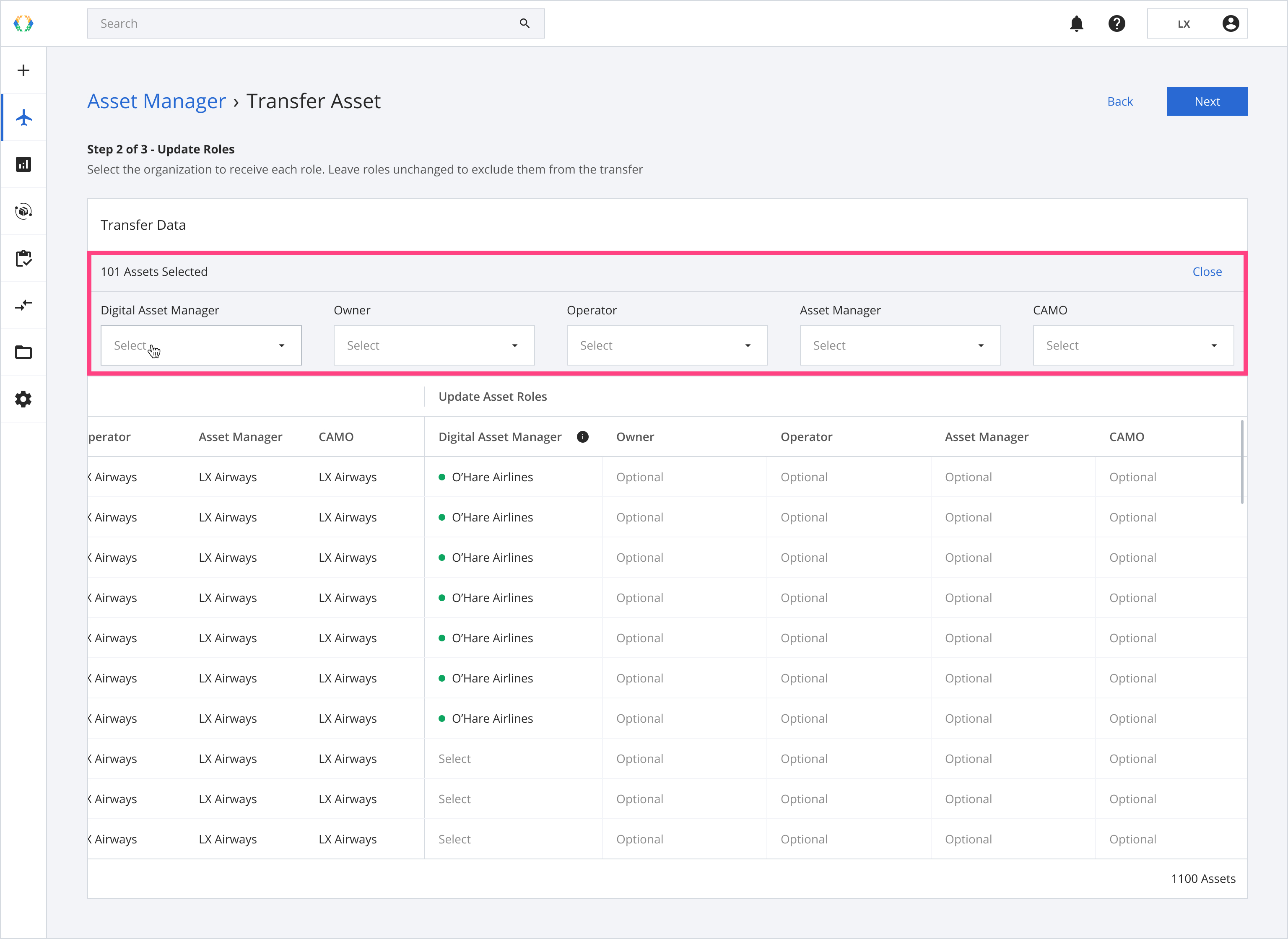This screenshot has height=939, width=1288.
Task: Open the folder documents sidebar icon
Action: pos(23,353)
